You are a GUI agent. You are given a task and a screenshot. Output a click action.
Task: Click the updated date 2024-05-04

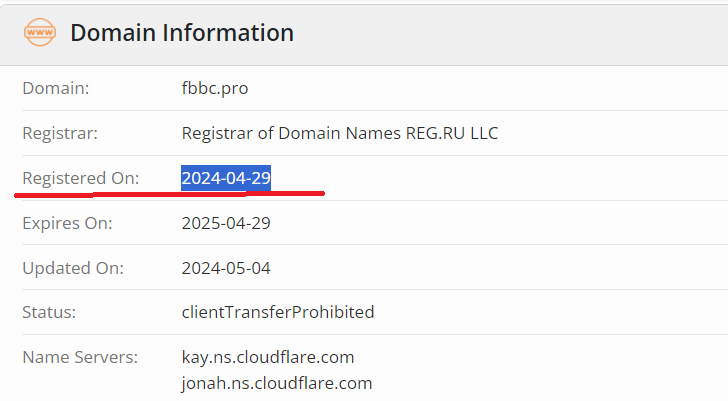pyautogui.click(x=226, y=268)
